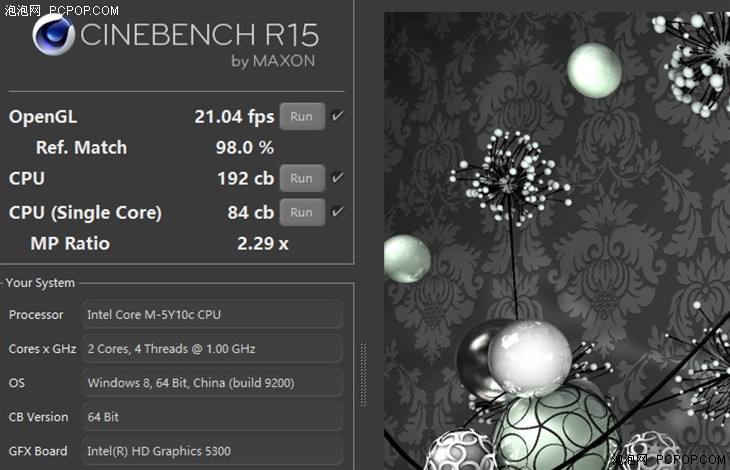
Task: Click the Cores x GHz field
Action: click(x=212, y=349)
